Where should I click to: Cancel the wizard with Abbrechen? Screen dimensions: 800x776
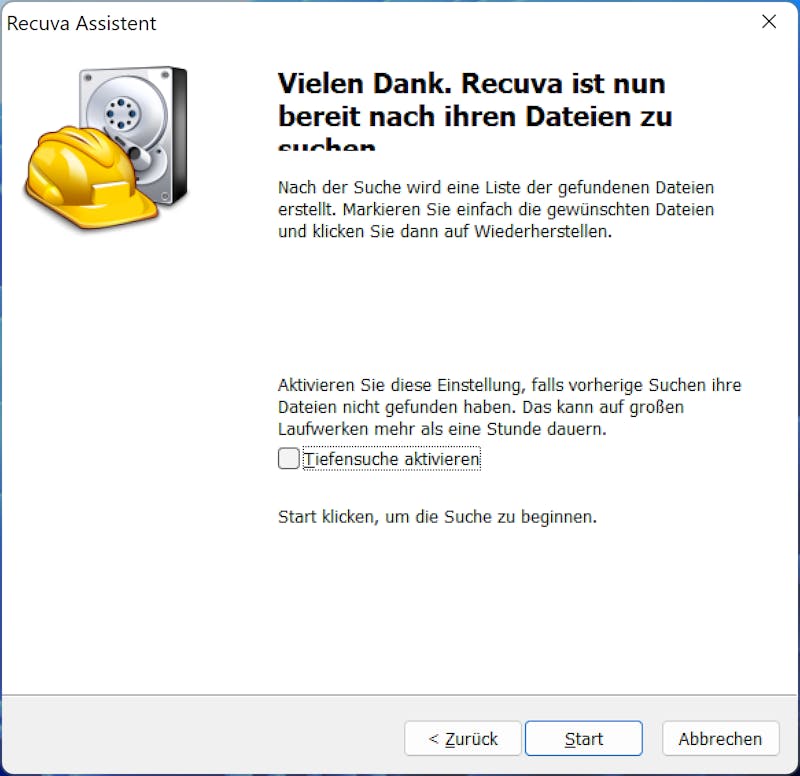click(720, 738)
